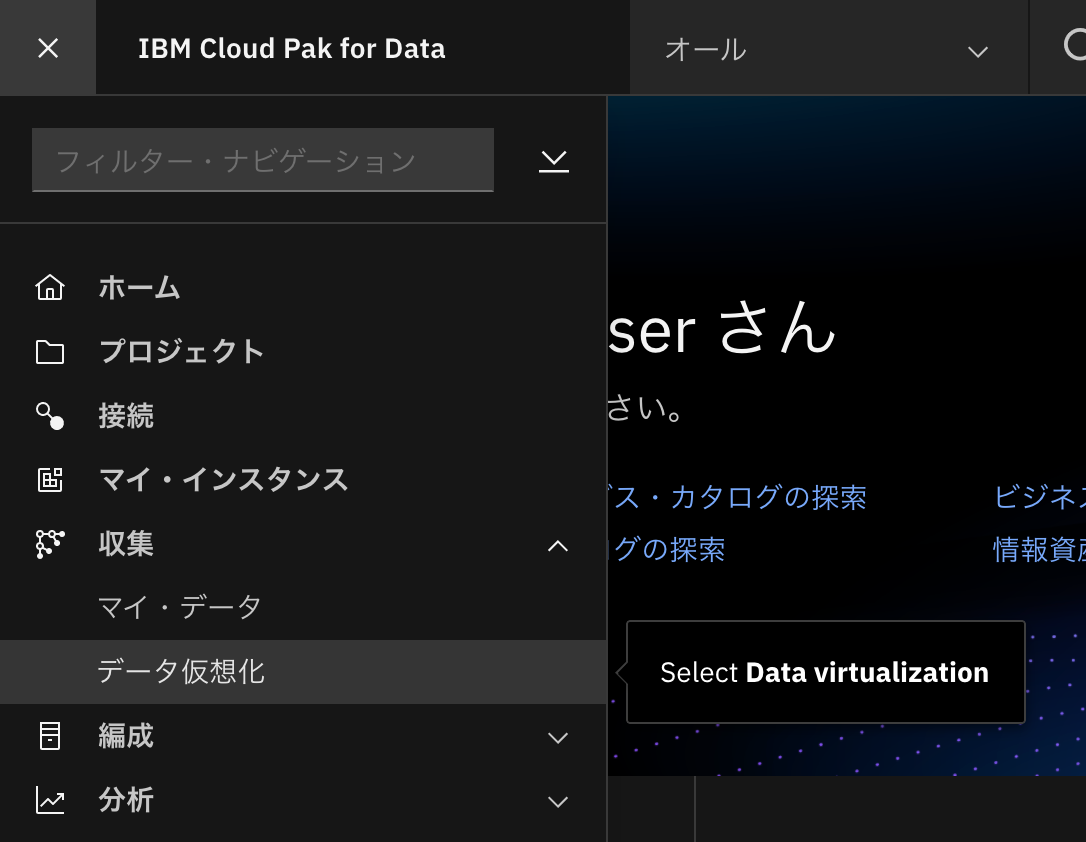Click the 分析 analytics chart icon

click(50, 800)
